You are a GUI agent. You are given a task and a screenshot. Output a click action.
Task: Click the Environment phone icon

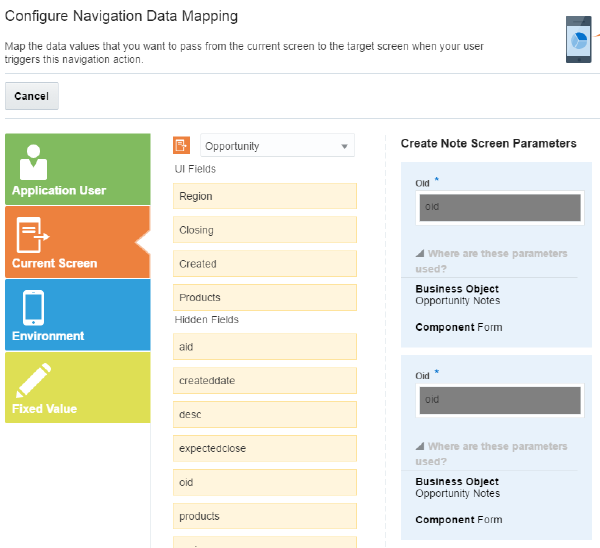coord(33,307)
